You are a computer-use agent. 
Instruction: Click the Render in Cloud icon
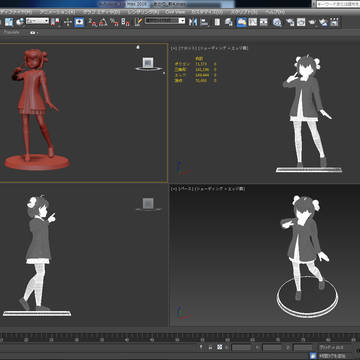coord(323,22)
